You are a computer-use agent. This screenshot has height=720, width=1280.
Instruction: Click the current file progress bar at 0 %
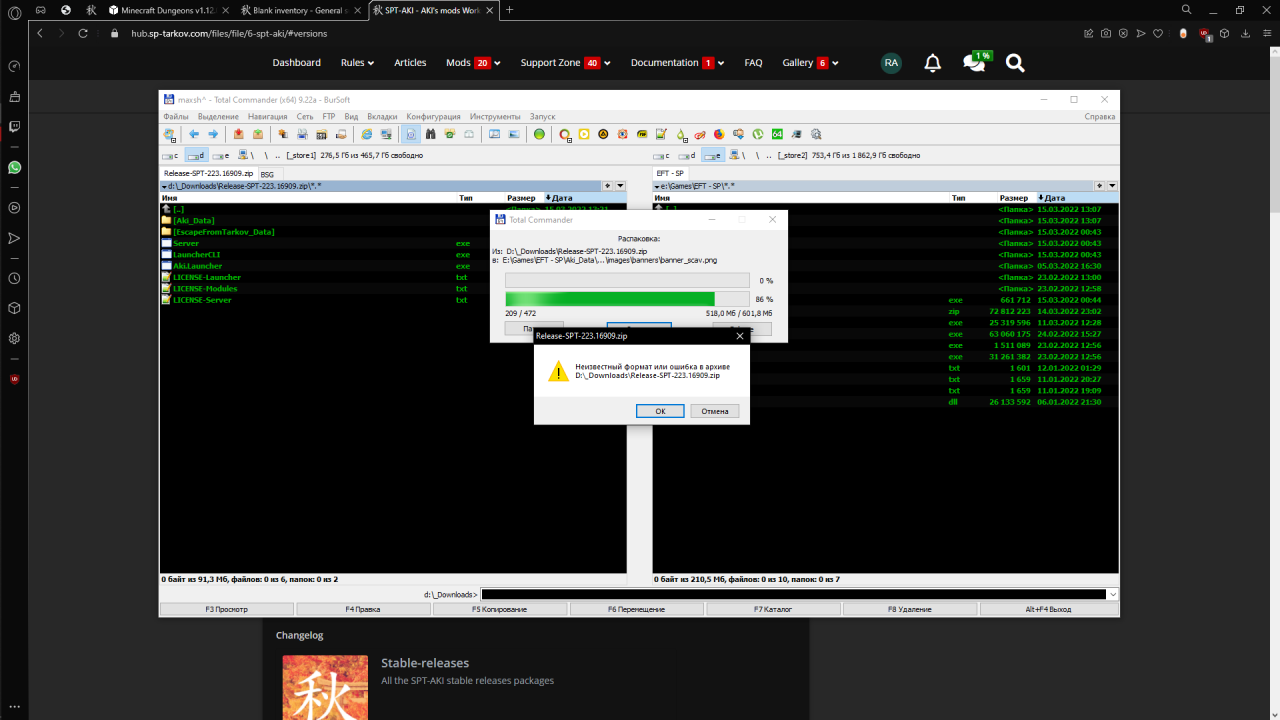pos(627,281)
